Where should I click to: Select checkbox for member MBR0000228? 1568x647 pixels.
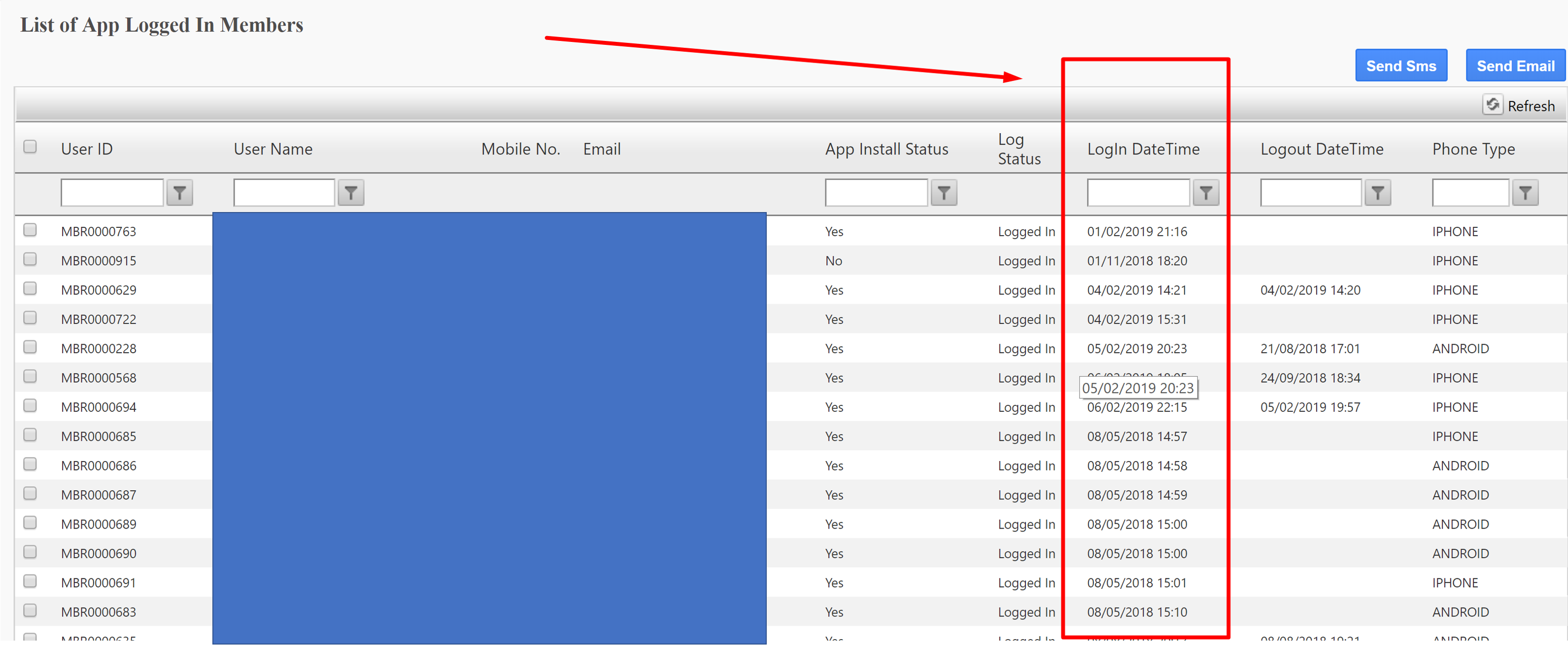coord(30,347)
